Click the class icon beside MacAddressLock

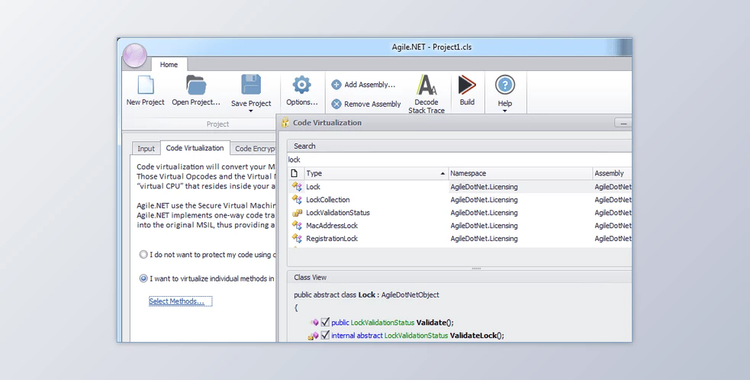pyautogui.click(x=297, y=225)
